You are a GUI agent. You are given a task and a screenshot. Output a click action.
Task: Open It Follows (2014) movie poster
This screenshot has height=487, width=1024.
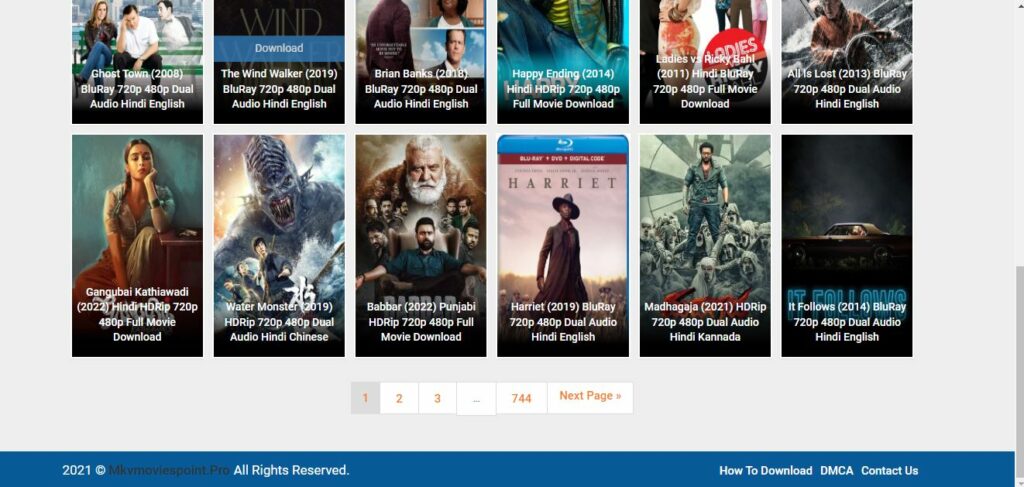[847, 245]
